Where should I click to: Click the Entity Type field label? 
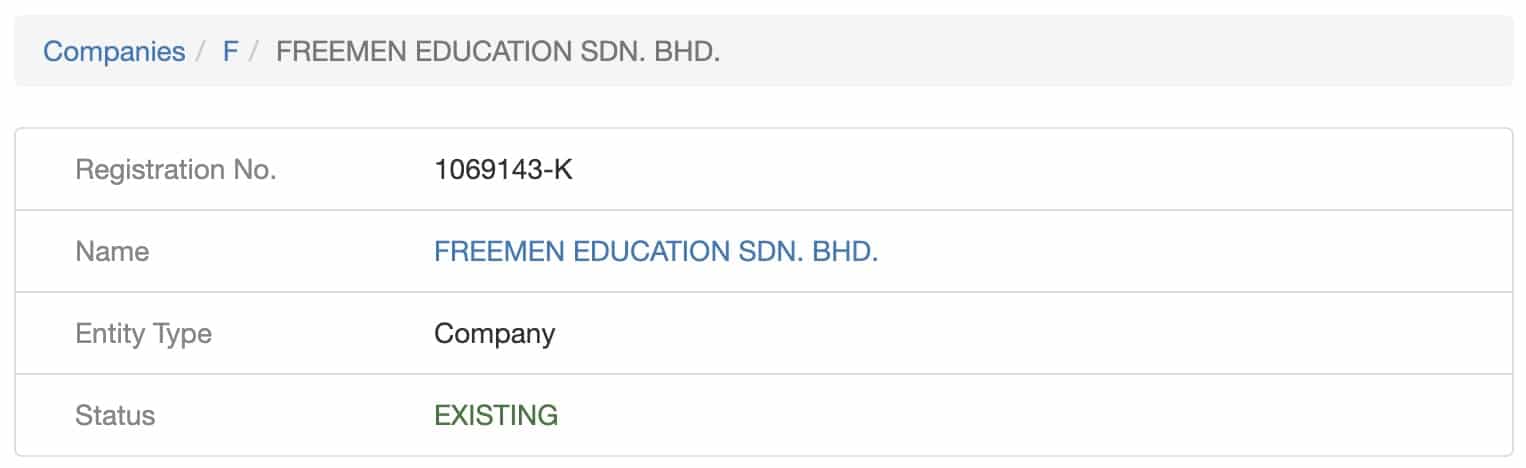pyautogui.click(x=143, y=334)
